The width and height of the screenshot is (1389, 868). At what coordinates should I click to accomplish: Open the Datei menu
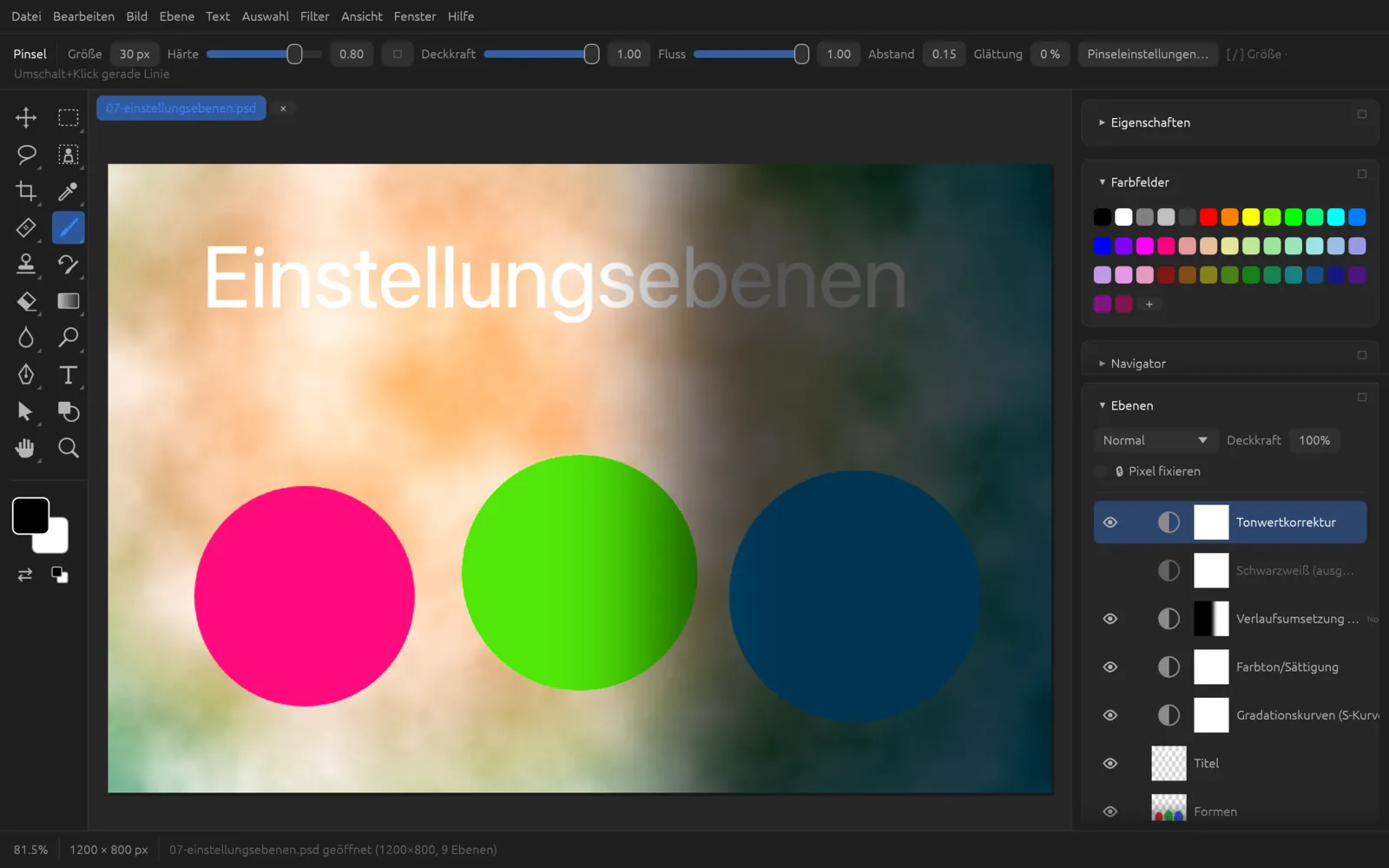click(26, 16)
